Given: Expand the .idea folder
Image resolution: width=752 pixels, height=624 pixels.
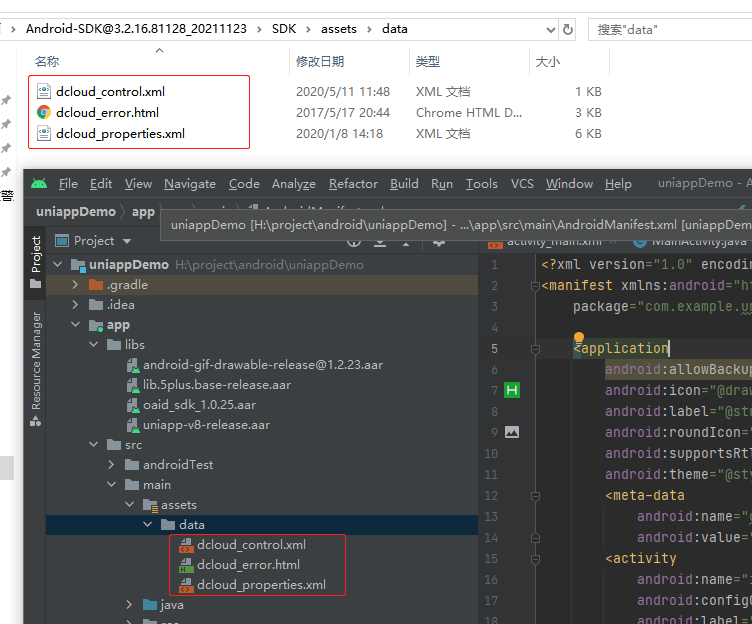Looking at the screenshot, I should tap(75, 305).
